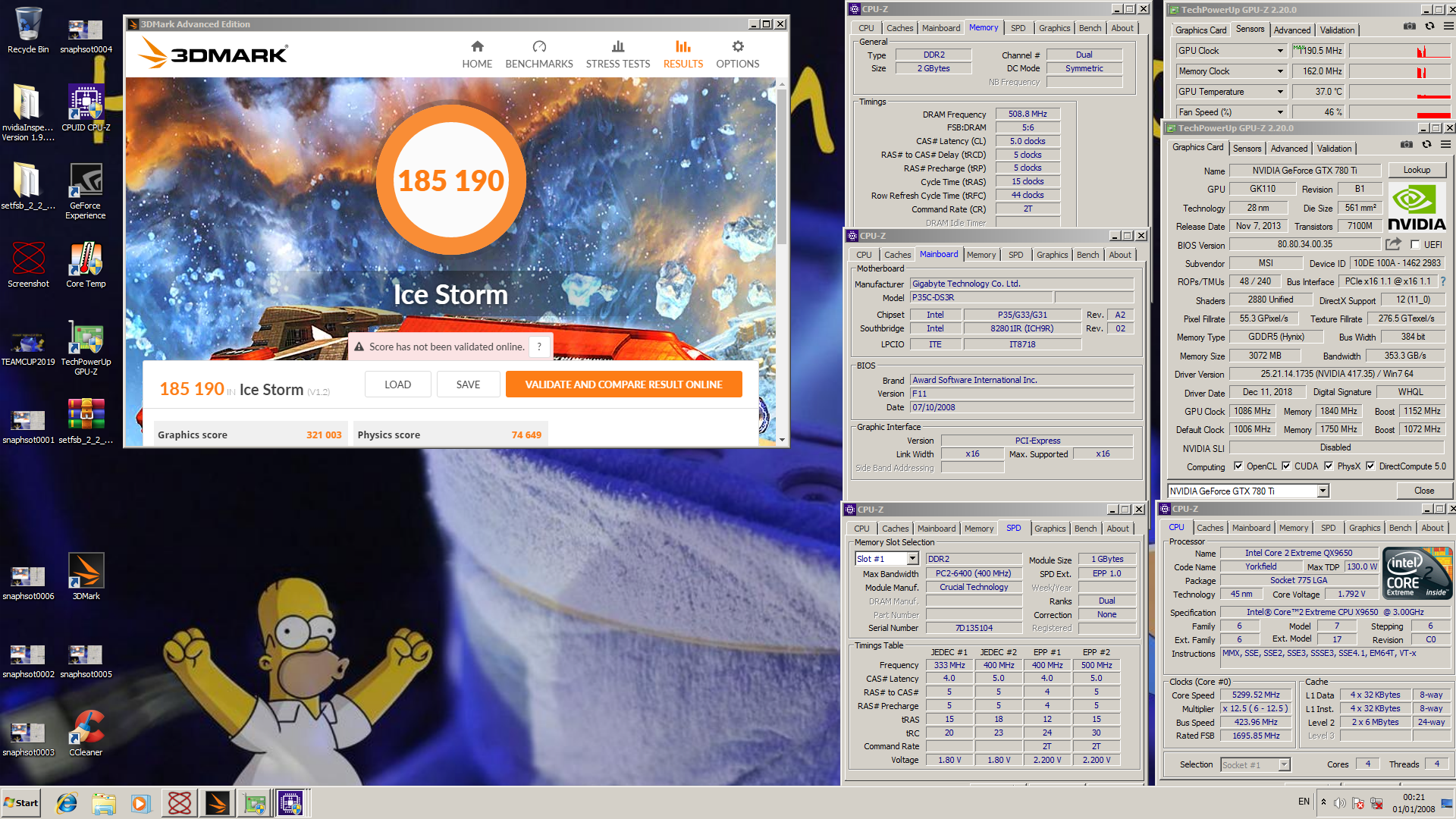1456x819 pixels.
Task: Open Bench tab in CPU-Z Mainboard window
Action: [1087, 255]
